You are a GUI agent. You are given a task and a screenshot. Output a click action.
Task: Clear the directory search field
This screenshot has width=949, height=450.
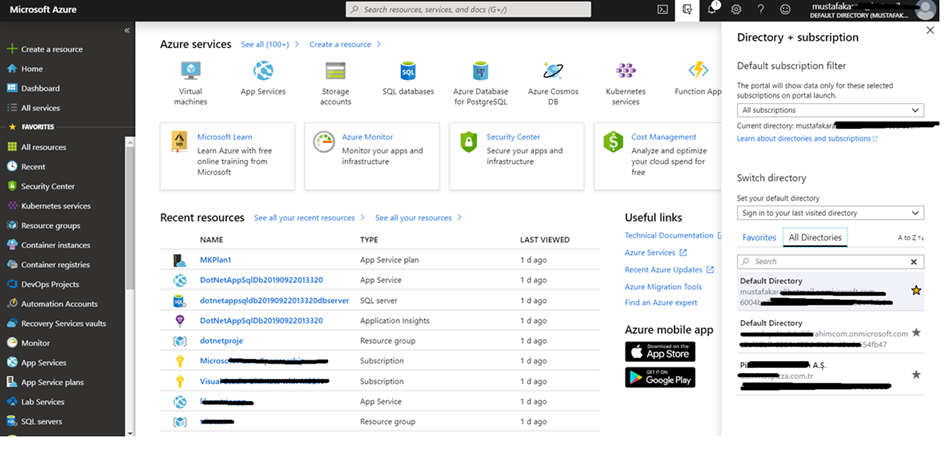[914, 262]
